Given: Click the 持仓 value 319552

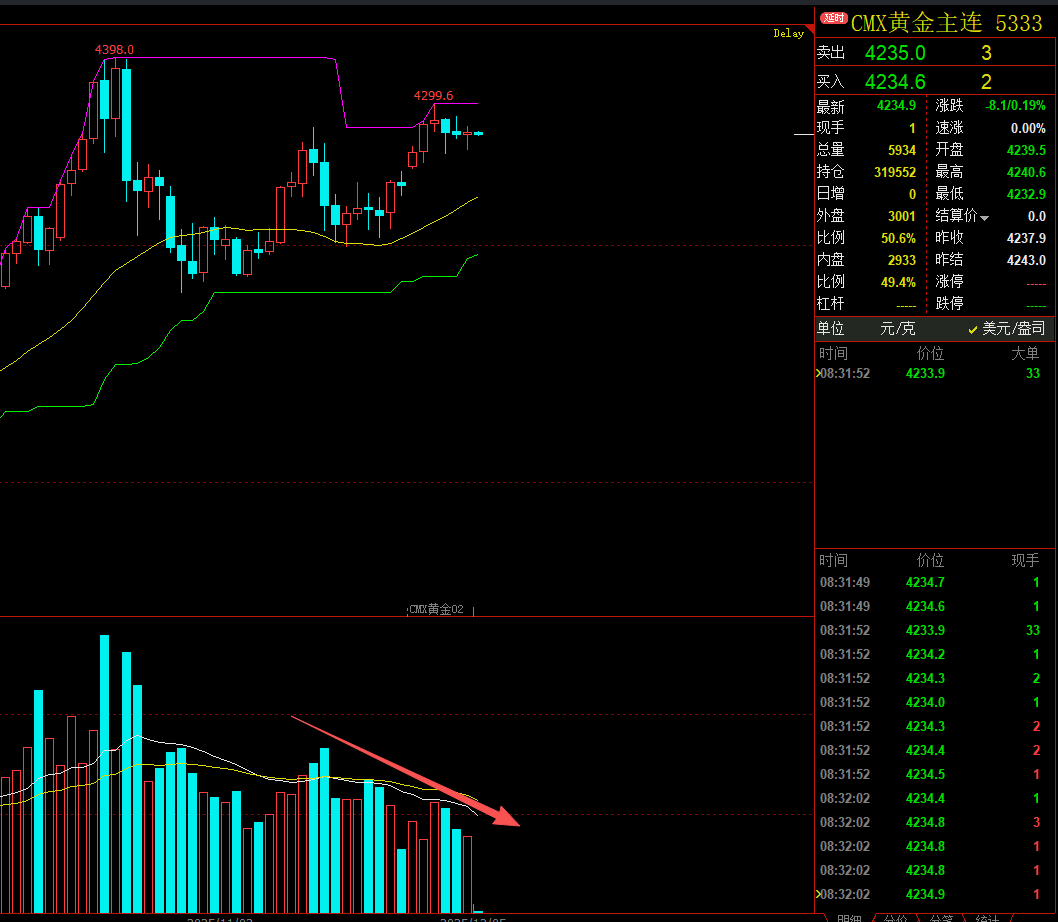Looking at the screenshot, I should [894, 172].
